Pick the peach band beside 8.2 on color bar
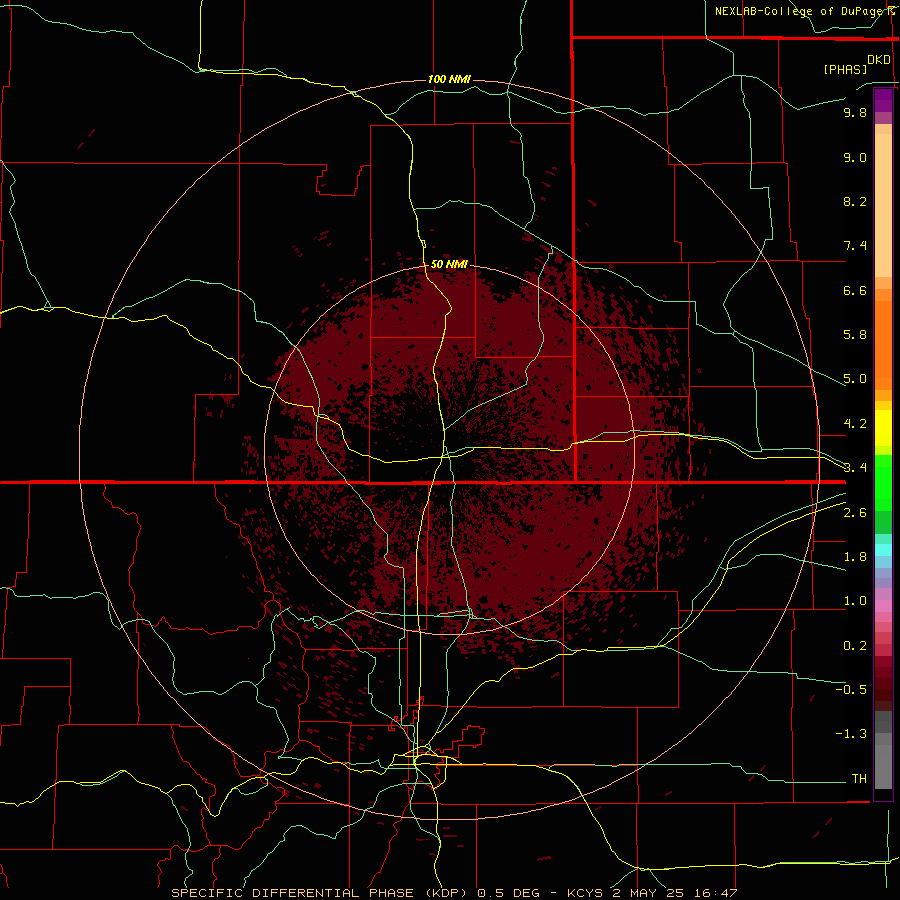The image size is (900, 900). [x=883, y=205]
